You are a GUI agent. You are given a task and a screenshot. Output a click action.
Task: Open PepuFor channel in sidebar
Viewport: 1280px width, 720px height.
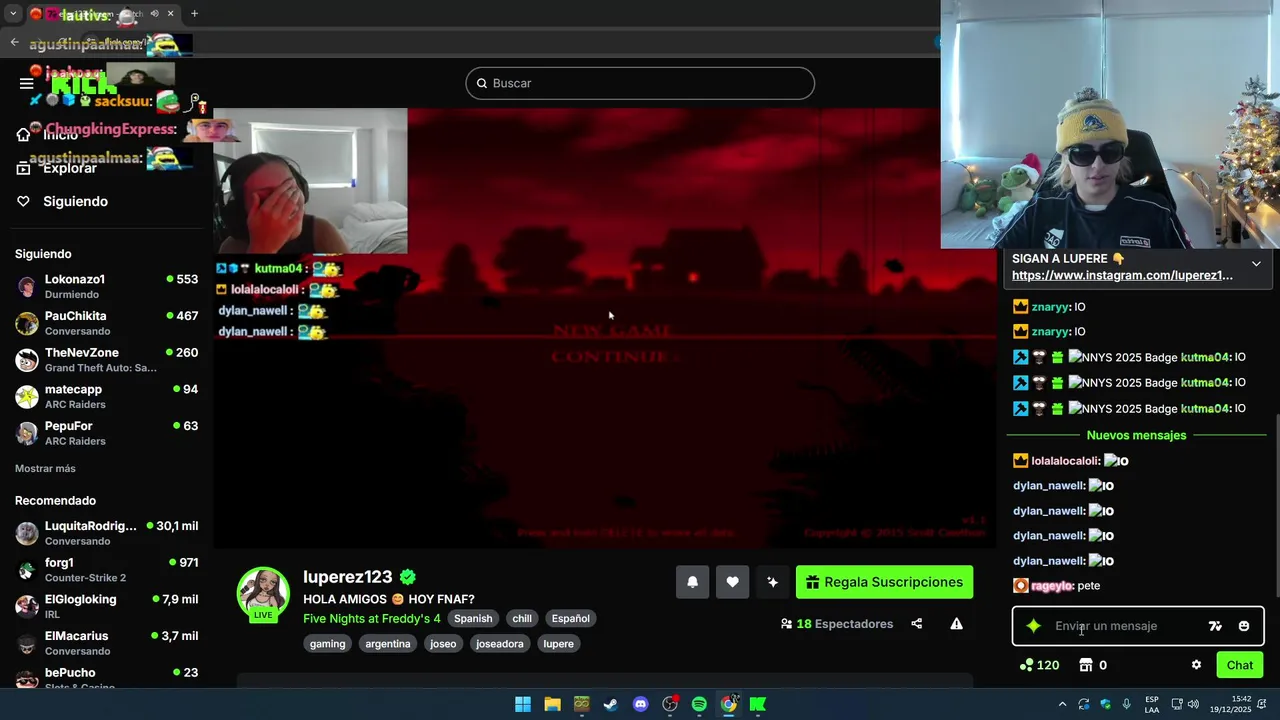coord(106,433)
